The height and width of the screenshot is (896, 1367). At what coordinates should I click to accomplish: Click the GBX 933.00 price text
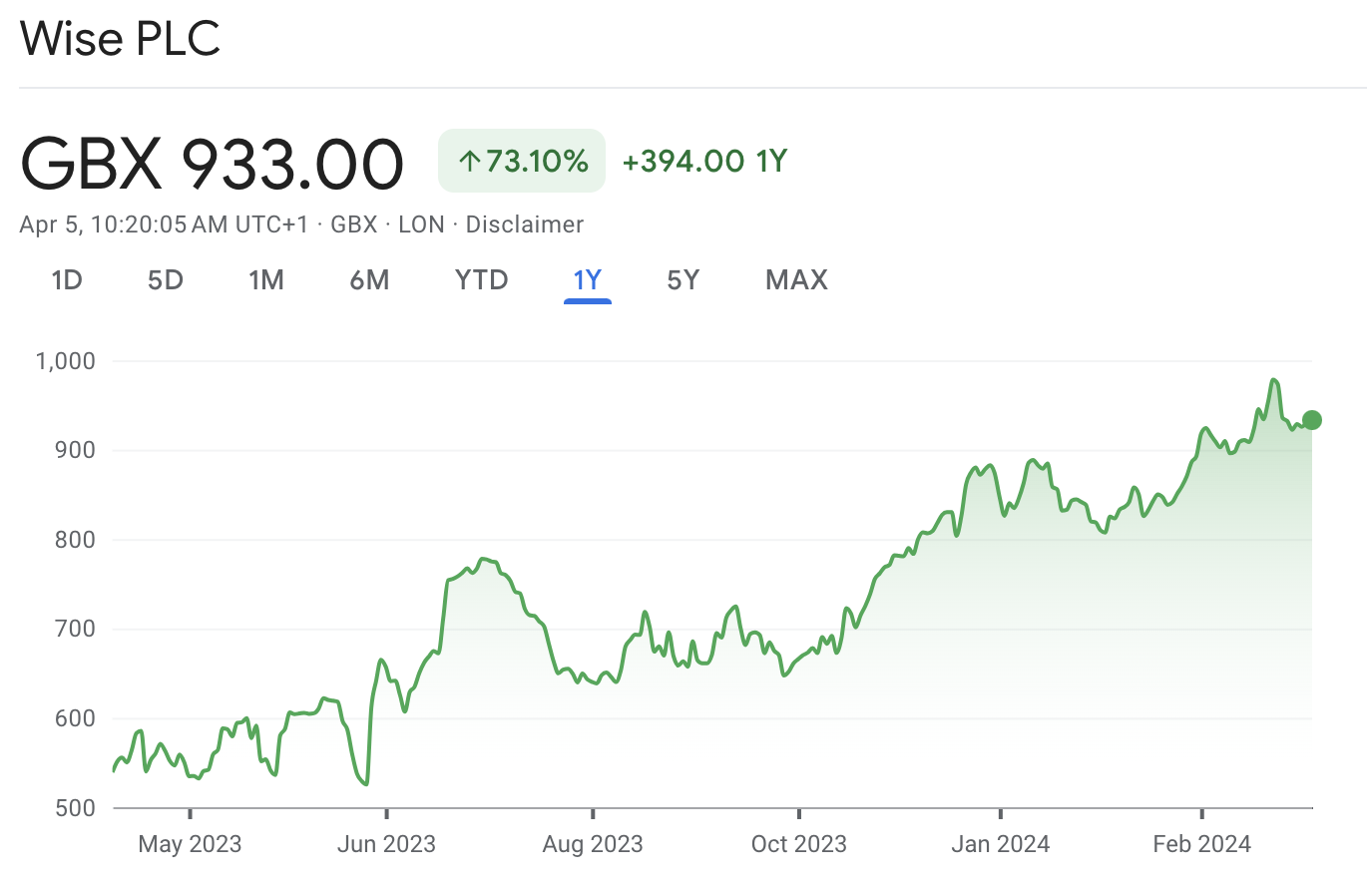(x=212, y=164)
